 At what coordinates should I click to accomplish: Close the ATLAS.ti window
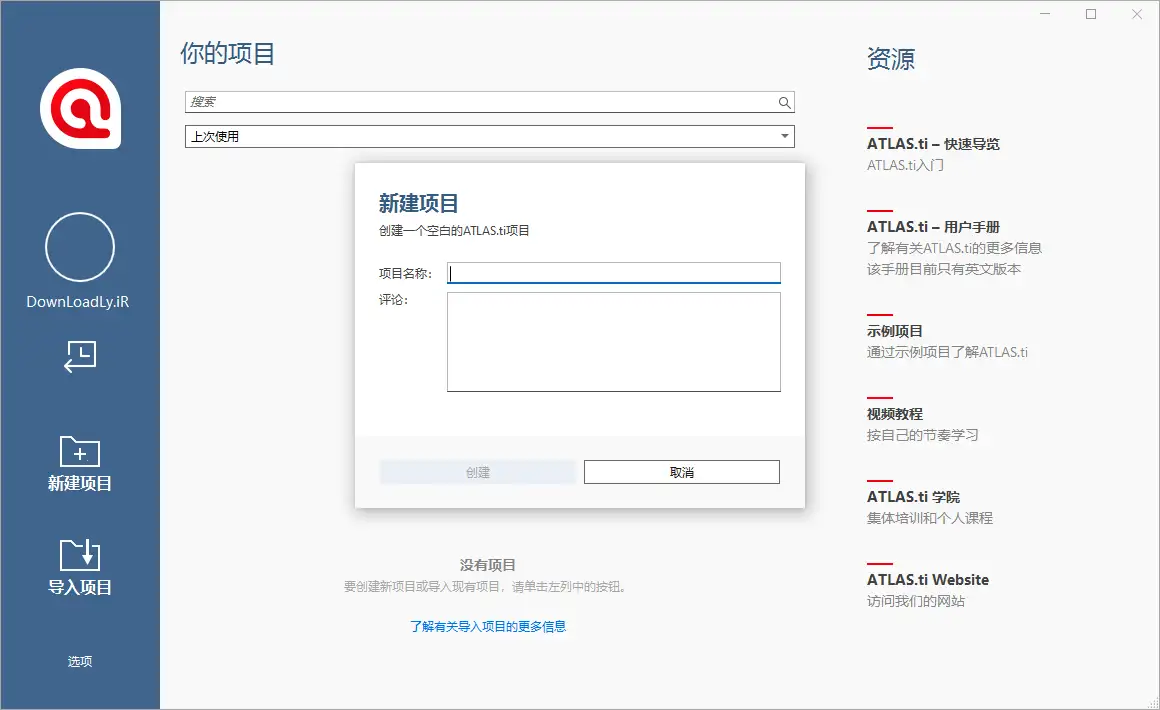pyautogui.click(x=1137, y=14)
